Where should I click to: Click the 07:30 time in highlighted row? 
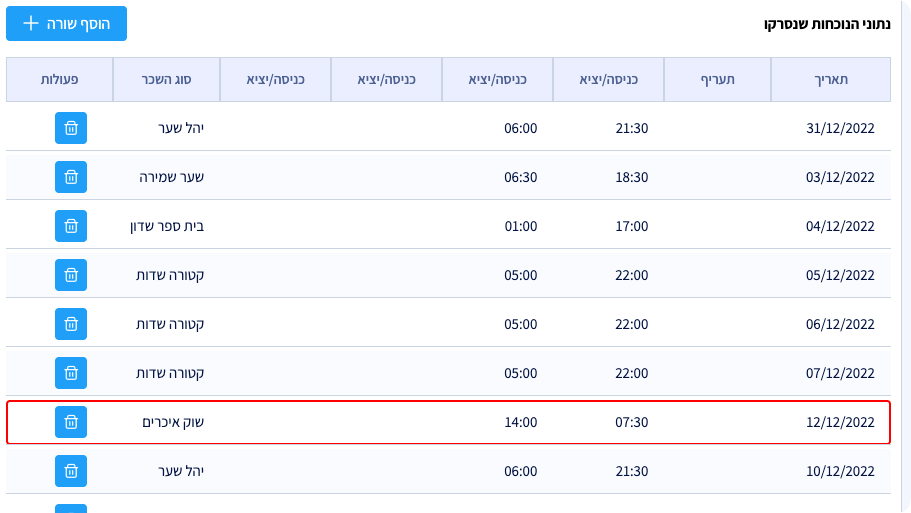(631, 422)
